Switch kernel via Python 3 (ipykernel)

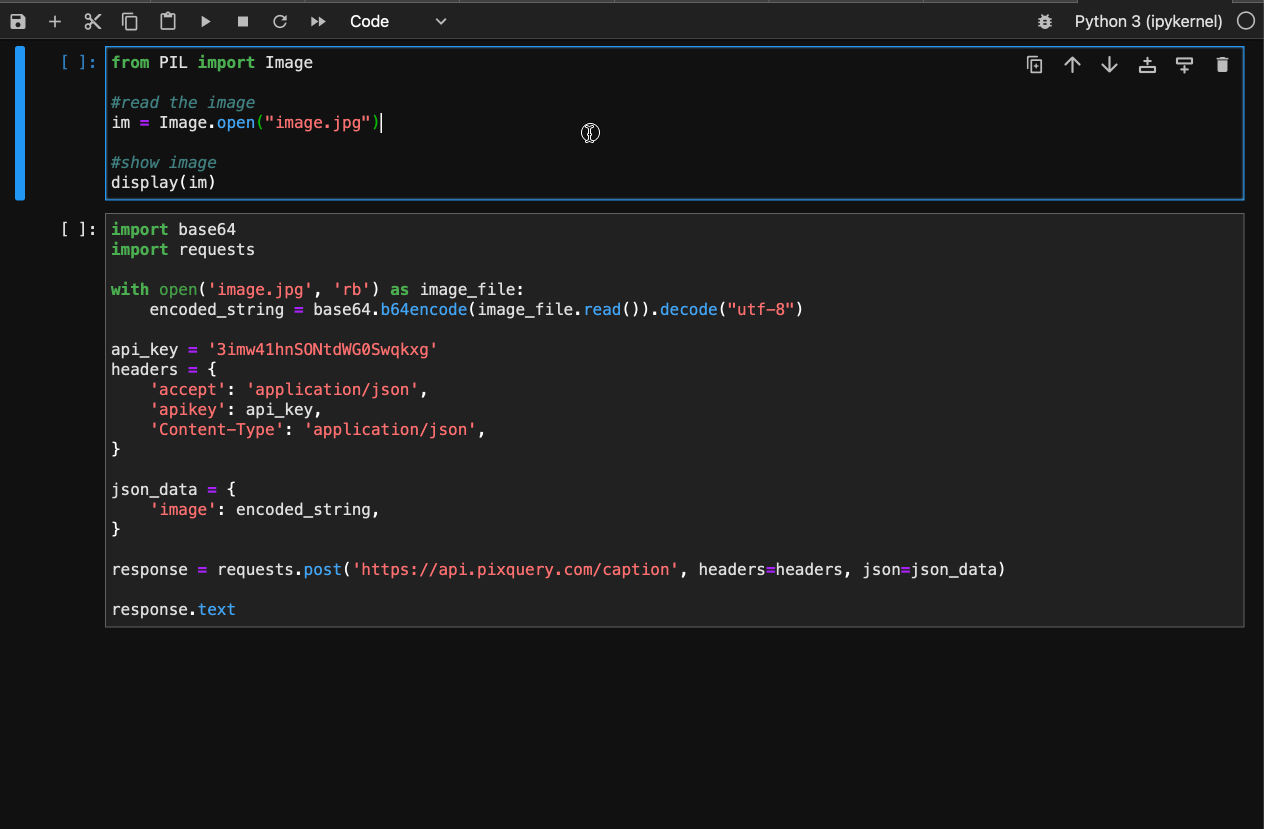[x=1148, y=21]
